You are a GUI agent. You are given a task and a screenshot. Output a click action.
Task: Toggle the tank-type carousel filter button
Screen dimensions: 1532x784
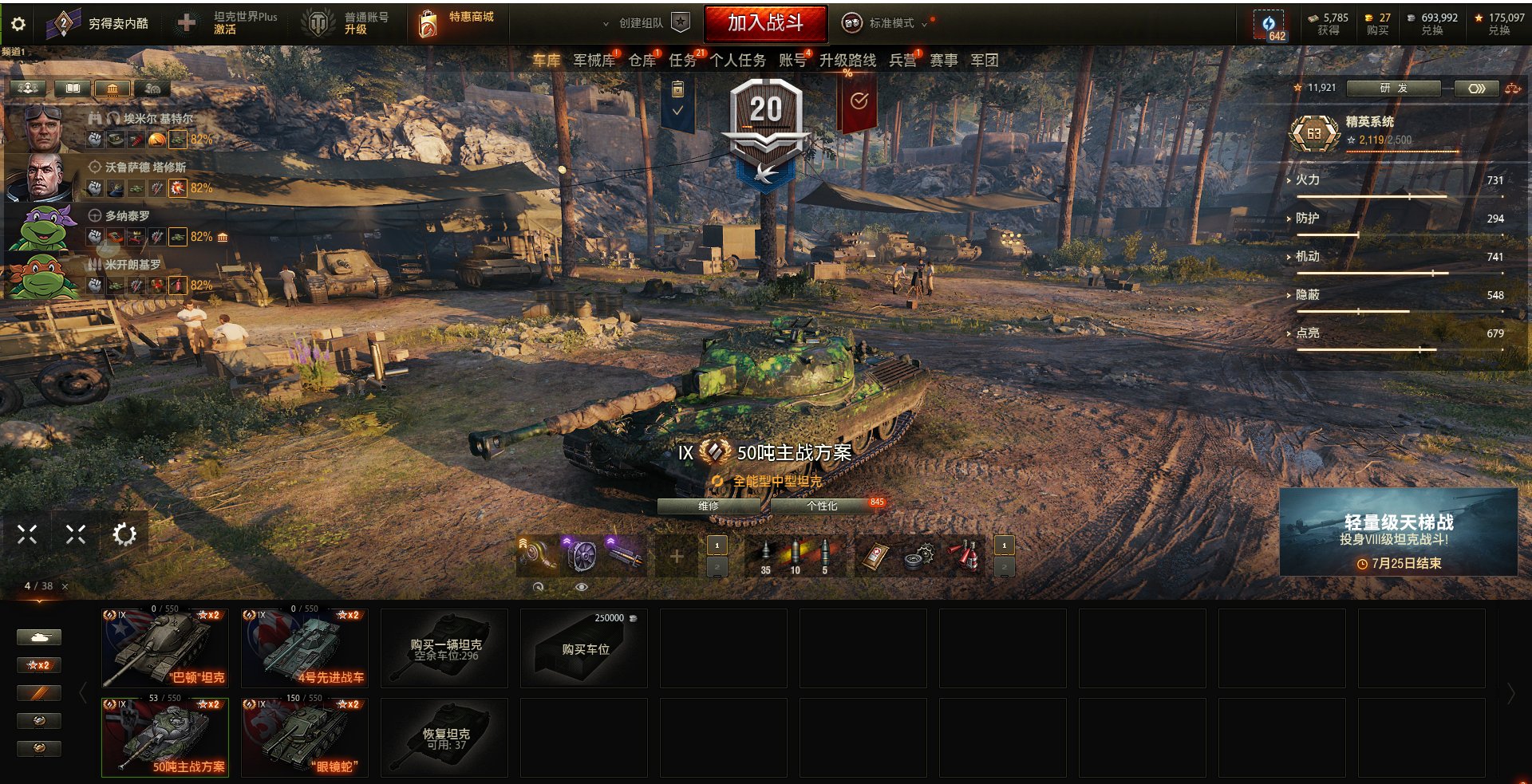pyautogui.click(x=39, y=636)
